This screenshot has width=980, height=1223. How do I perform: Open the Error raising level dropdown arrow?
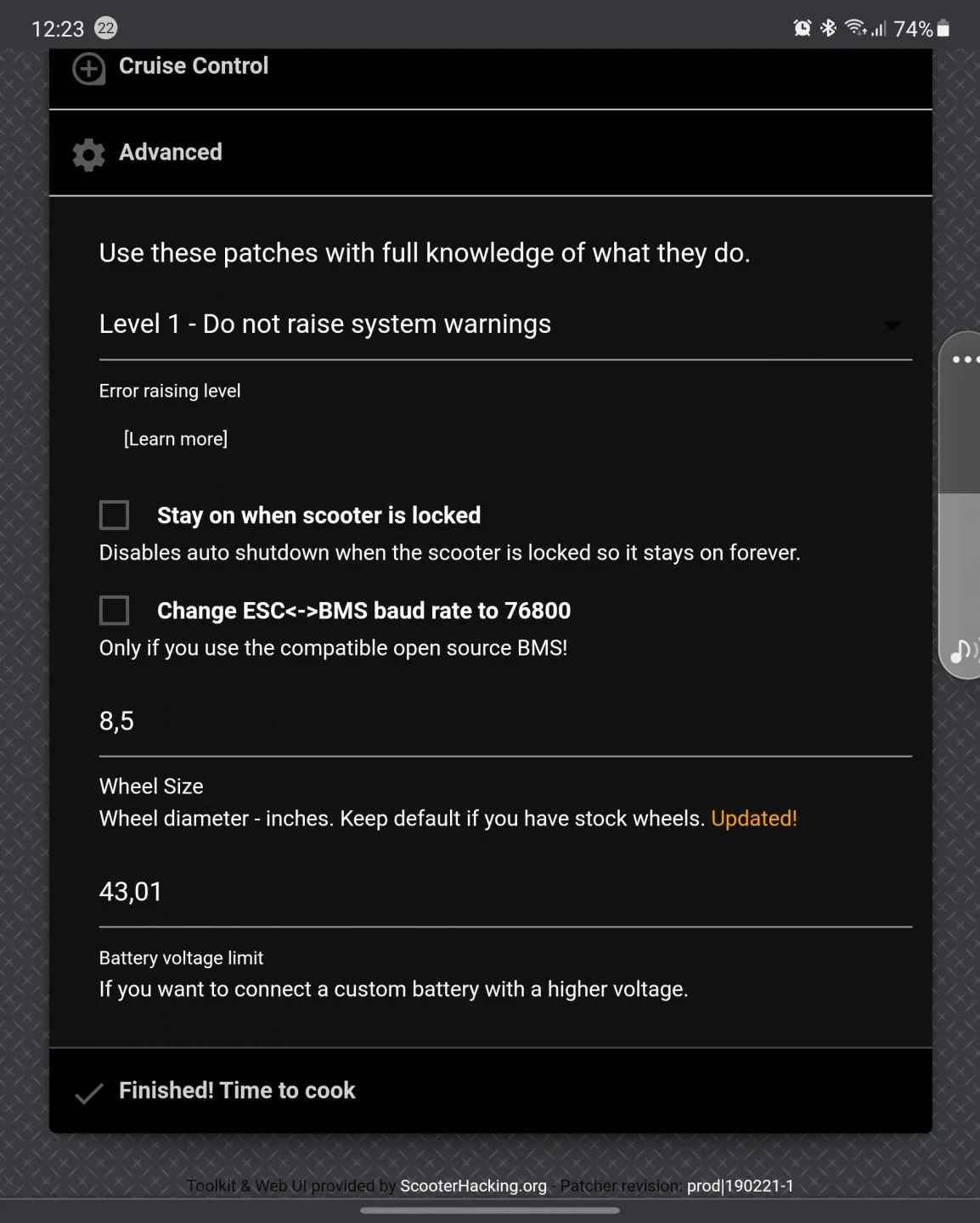pos(892,325)
